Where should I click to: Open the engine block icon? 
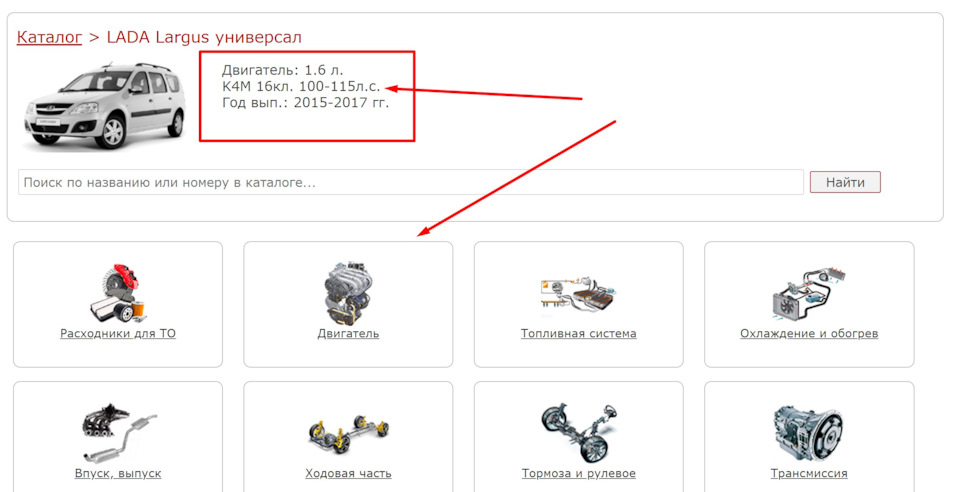click(x=348, y=293)
